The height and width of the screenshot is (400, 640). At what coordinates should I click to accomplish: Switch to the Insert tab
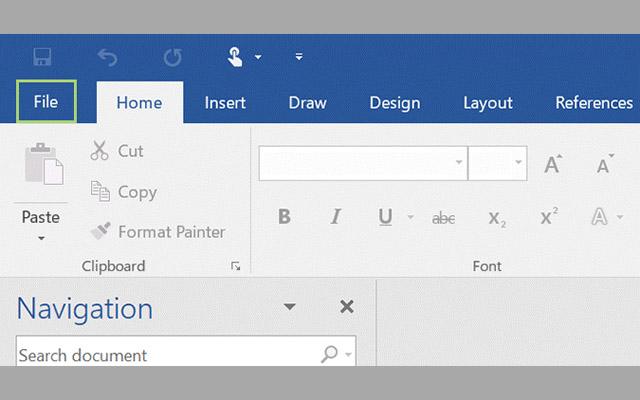[225, 103]
